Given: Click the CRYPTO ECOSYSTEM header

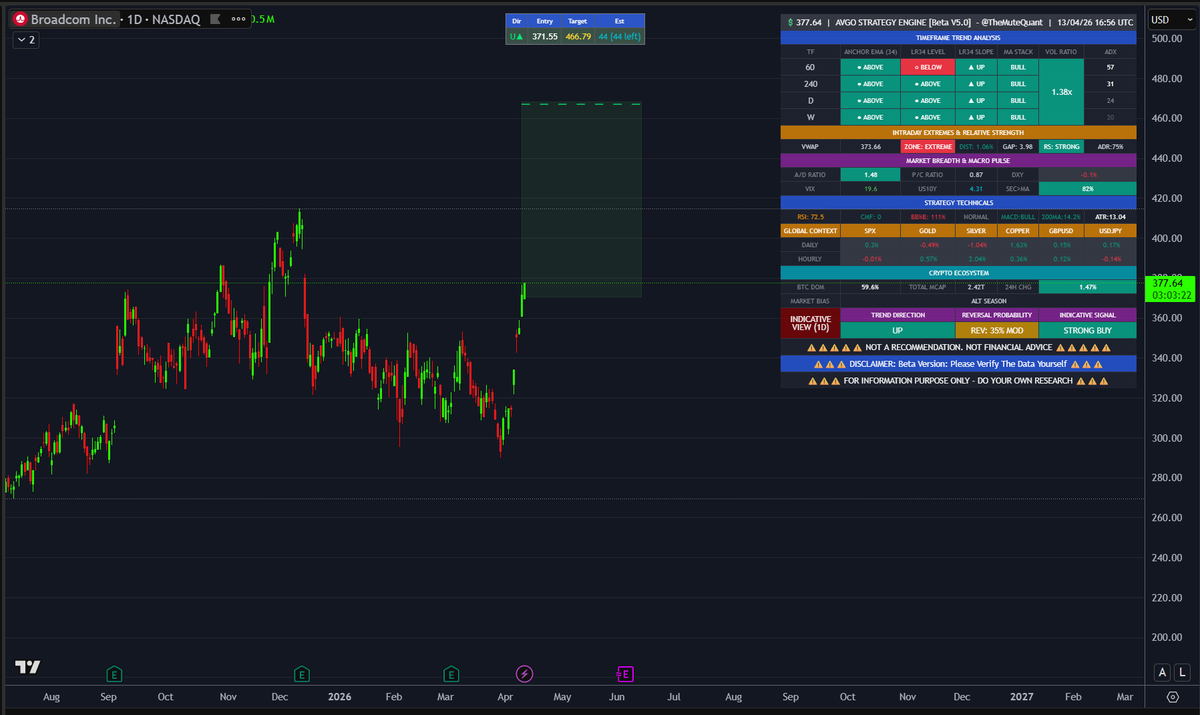Looking at the screenshot, I should tap(959, 272).
